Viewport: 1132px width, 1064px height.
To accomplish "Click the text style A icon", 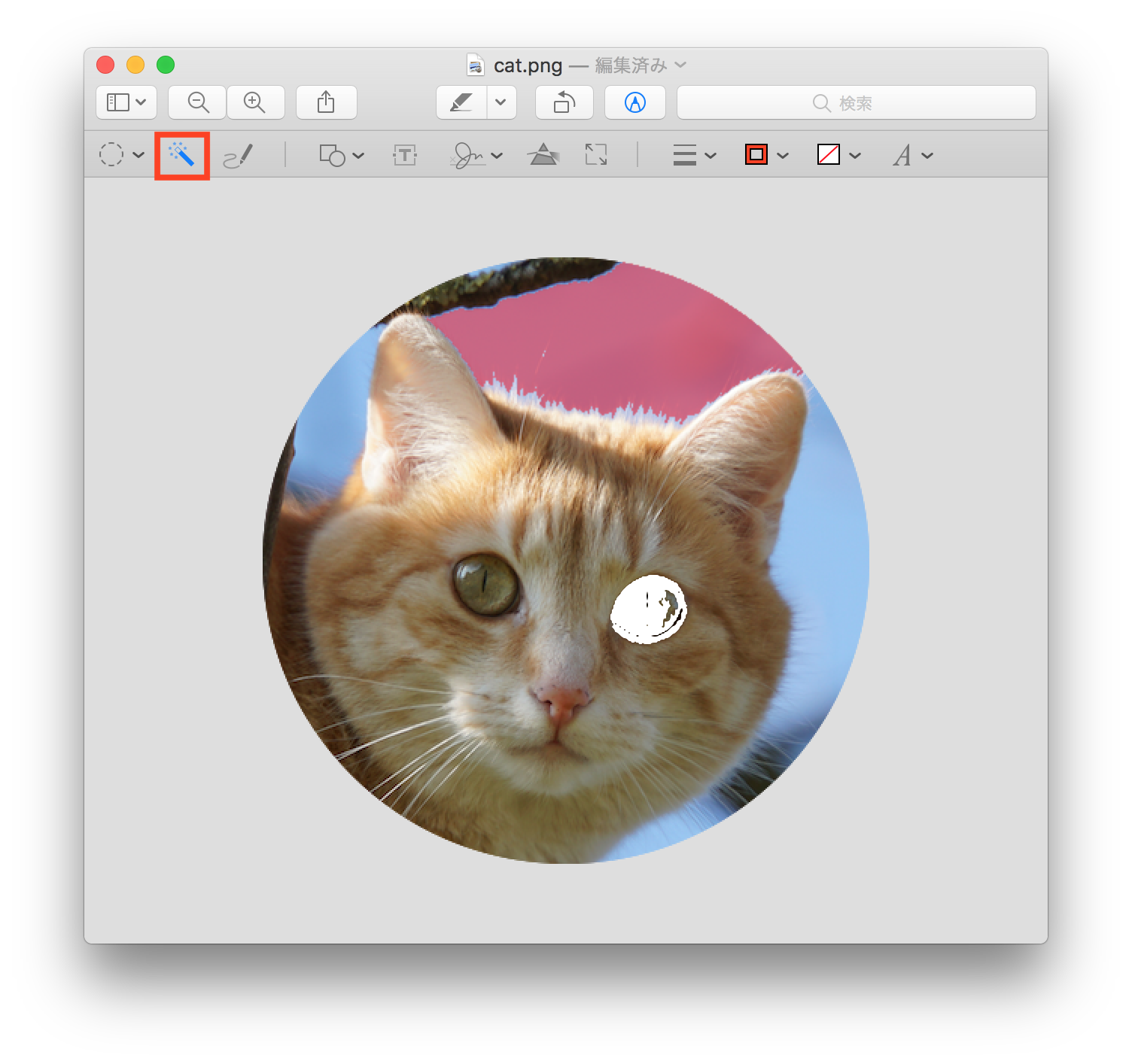I will (x=902, y=156).
